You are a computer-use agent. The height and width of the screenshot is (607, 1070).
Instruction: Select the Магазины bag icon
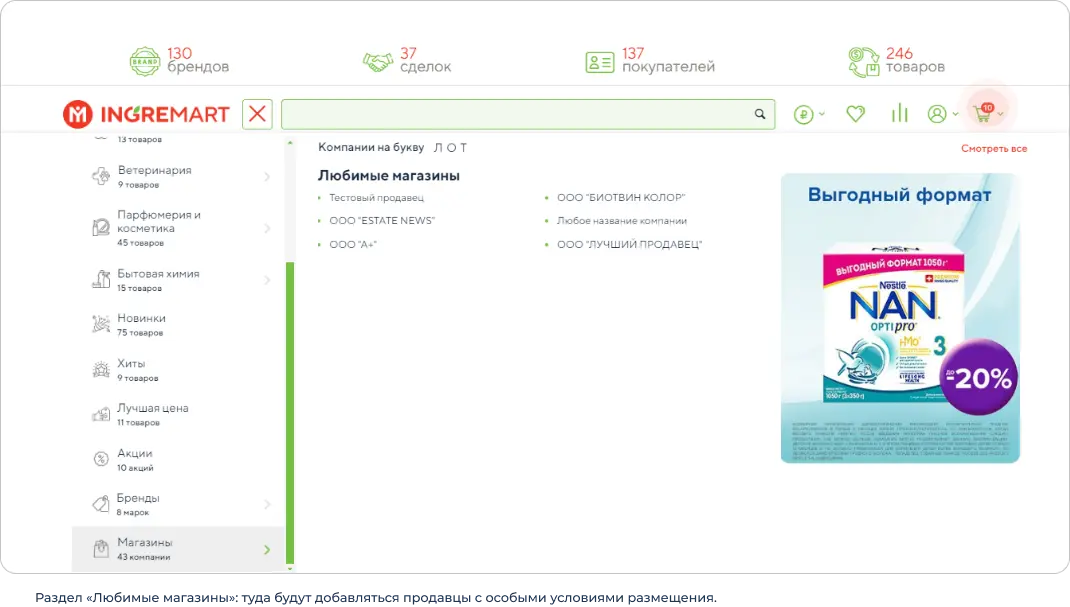tap(101, 548)
